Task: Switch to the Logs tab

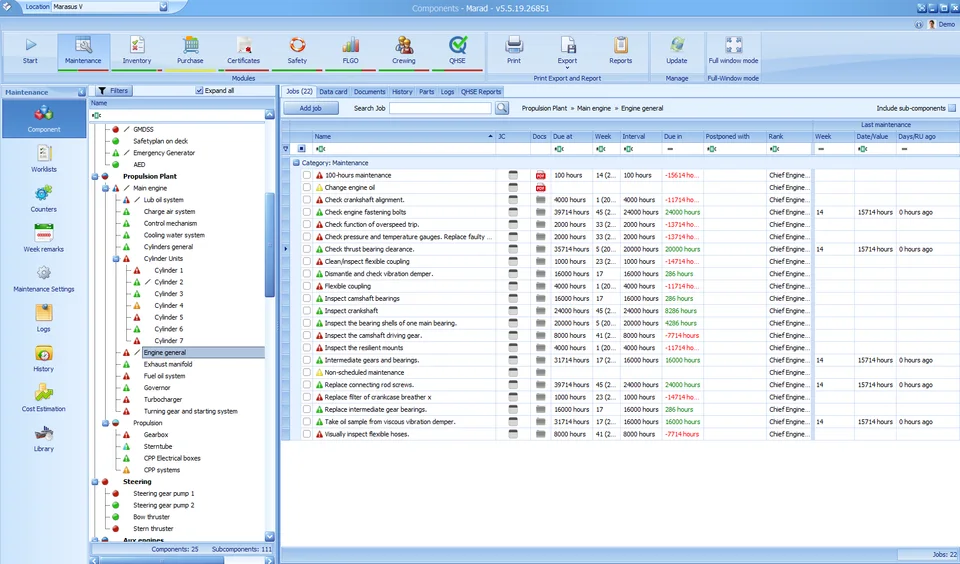Action: pyautogui.click(x=448, y=92)
